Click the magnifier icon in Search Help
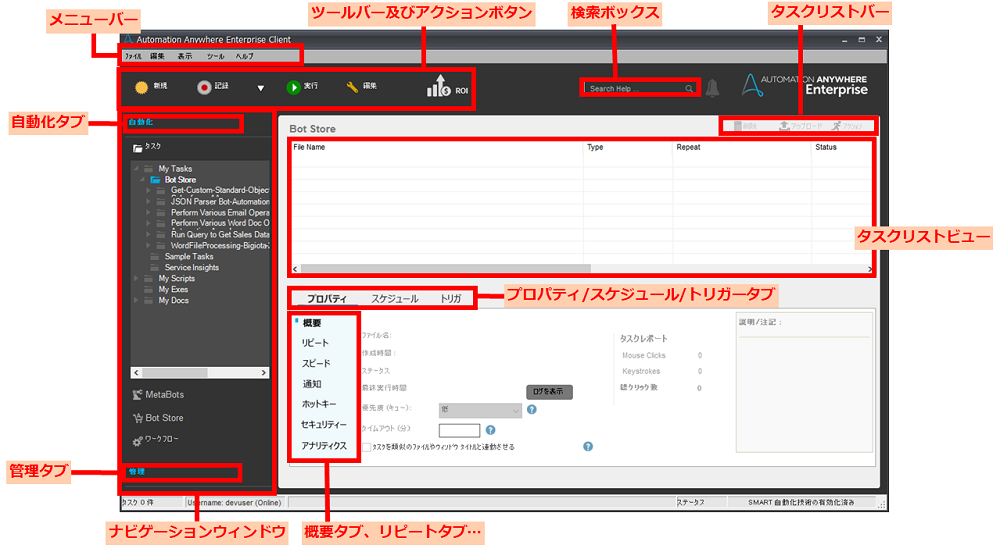 689,89
